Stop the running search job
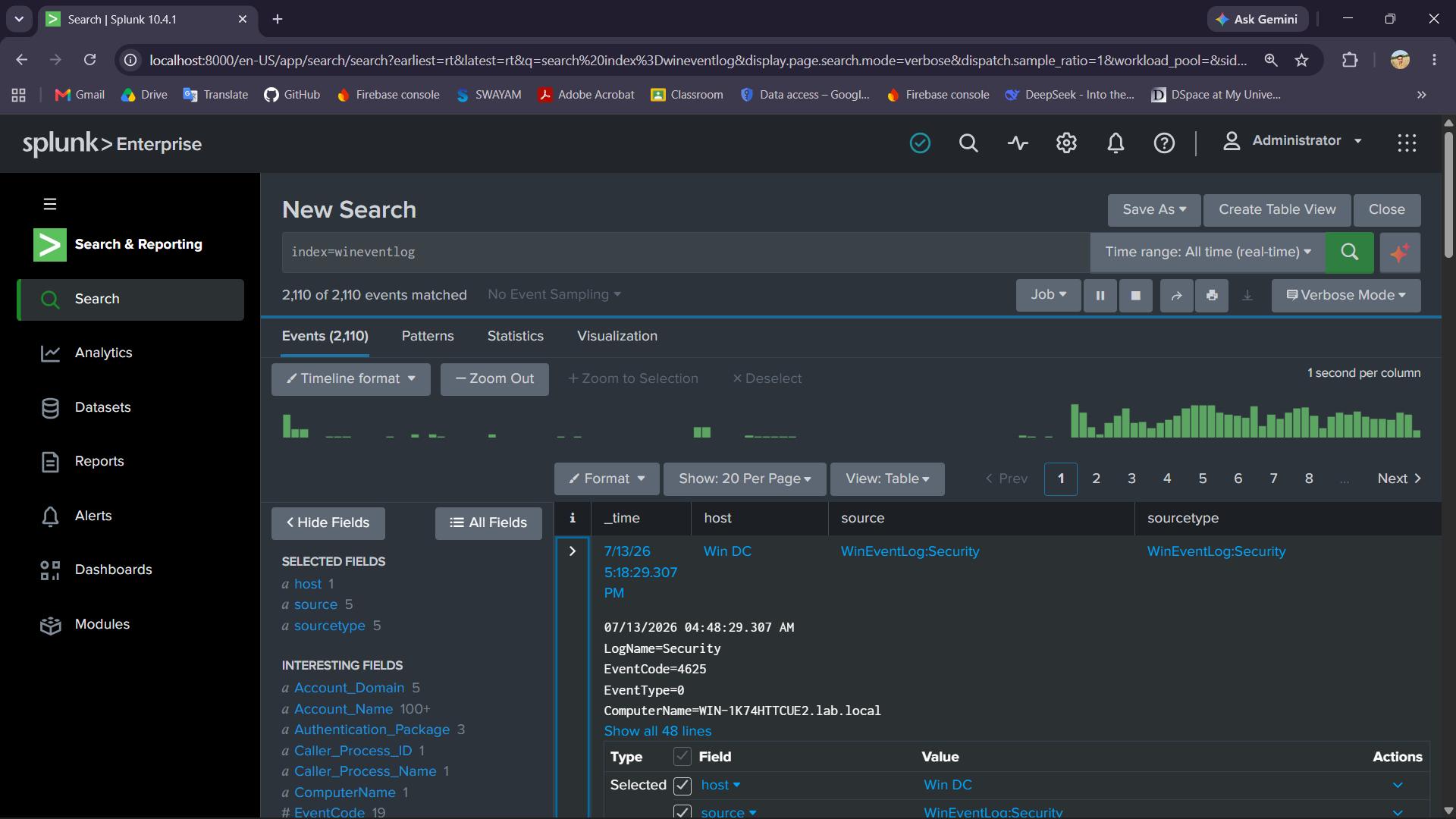The width and height of the screenshot is (1456, 819). [1135, 296]
